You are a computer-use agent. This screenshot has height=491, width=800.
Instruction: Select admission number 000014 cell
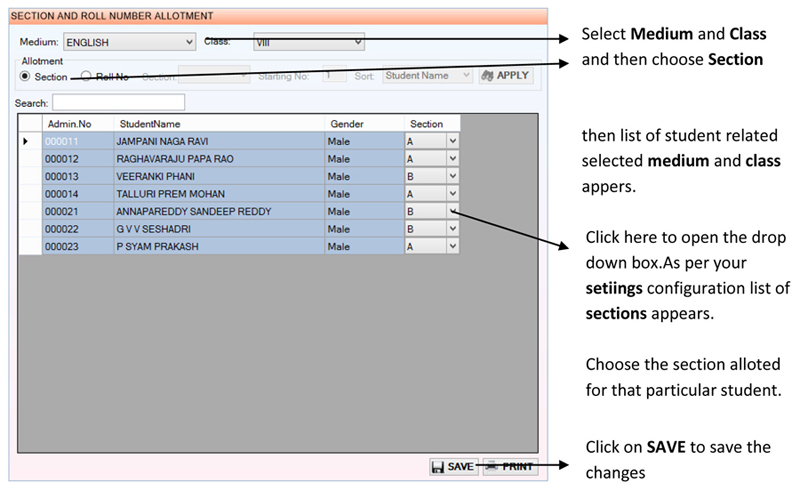(78, 194)
